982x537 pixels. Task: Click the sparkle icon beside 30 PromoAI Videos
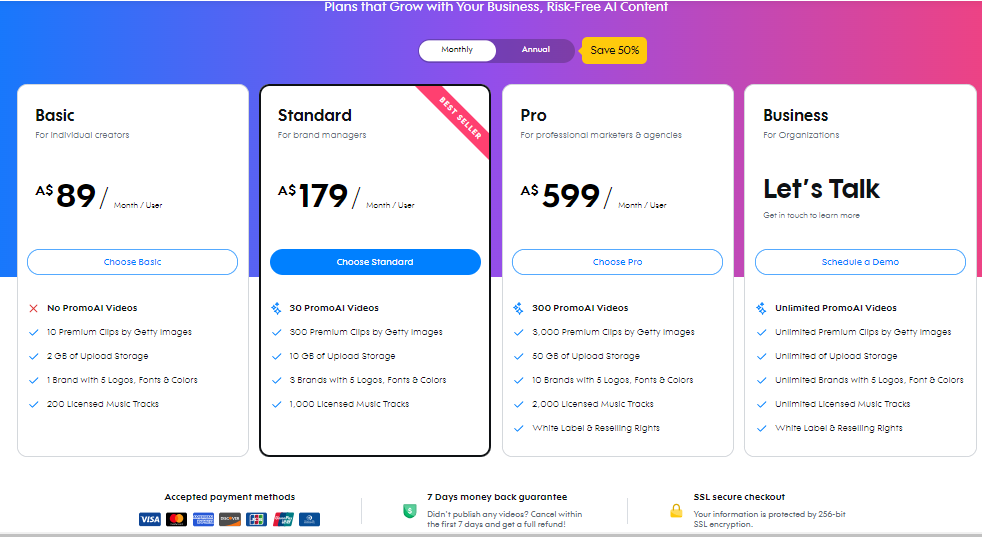[x=276, y=308]
